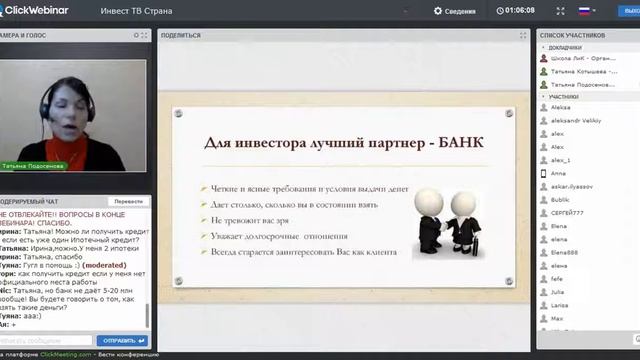Click the ClickWebinar logo

34,10
